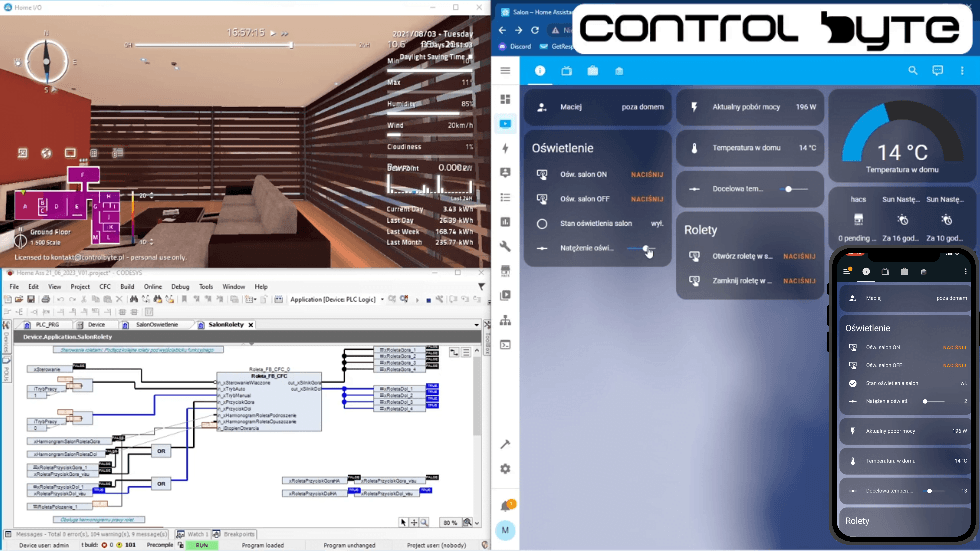Open the Home Assistant settings gear icon
The image size is (980, 551).
click(506, 469)
